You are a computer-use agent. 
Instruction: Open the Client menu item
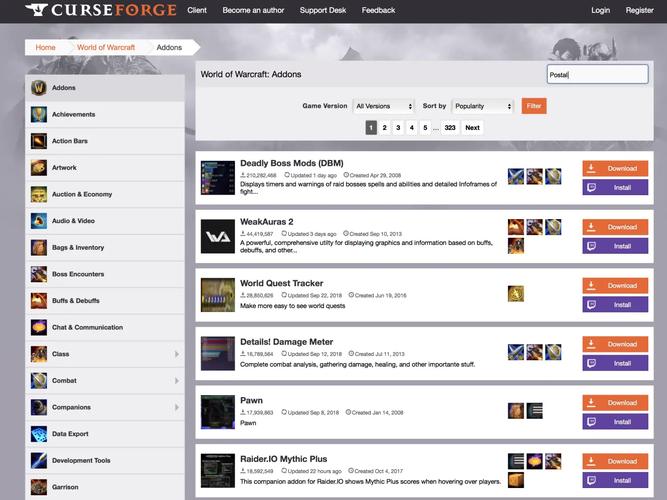[x=197, y=10]
